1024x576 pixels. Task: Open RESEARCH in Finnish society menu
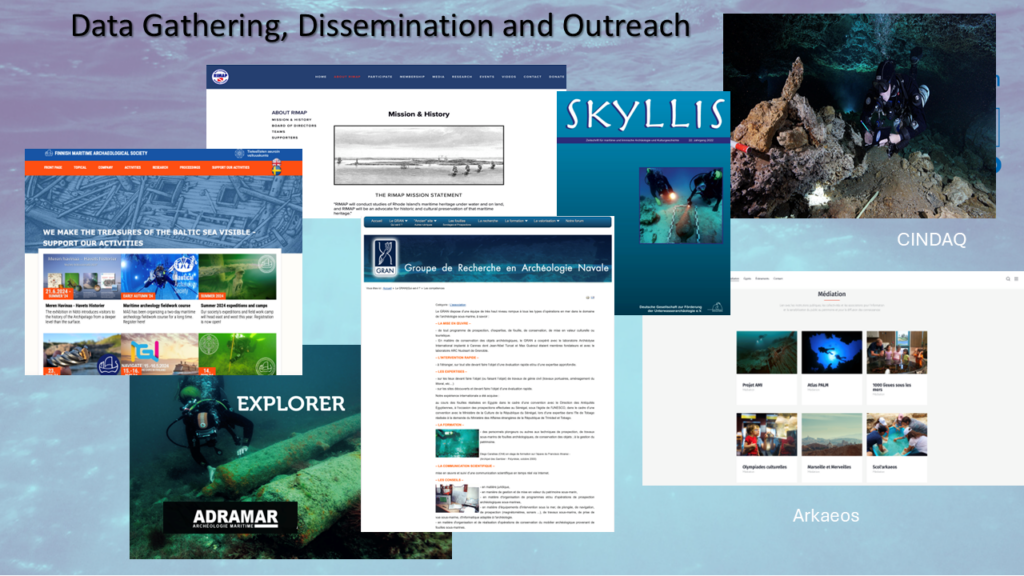pyautogui.click(x=160, y=168)
